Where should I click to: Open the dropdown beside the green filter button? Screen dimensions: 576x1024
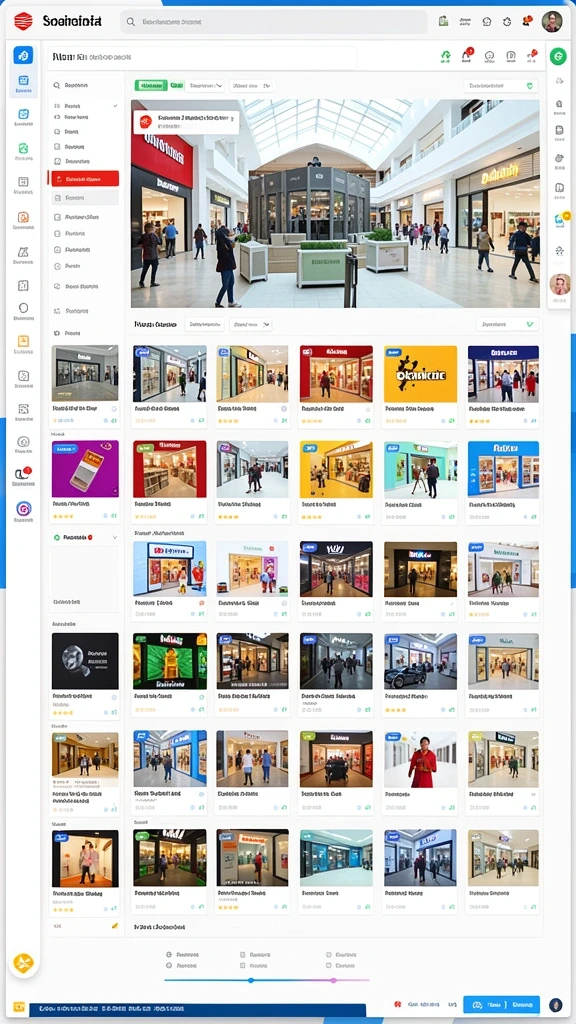[205, 86]
